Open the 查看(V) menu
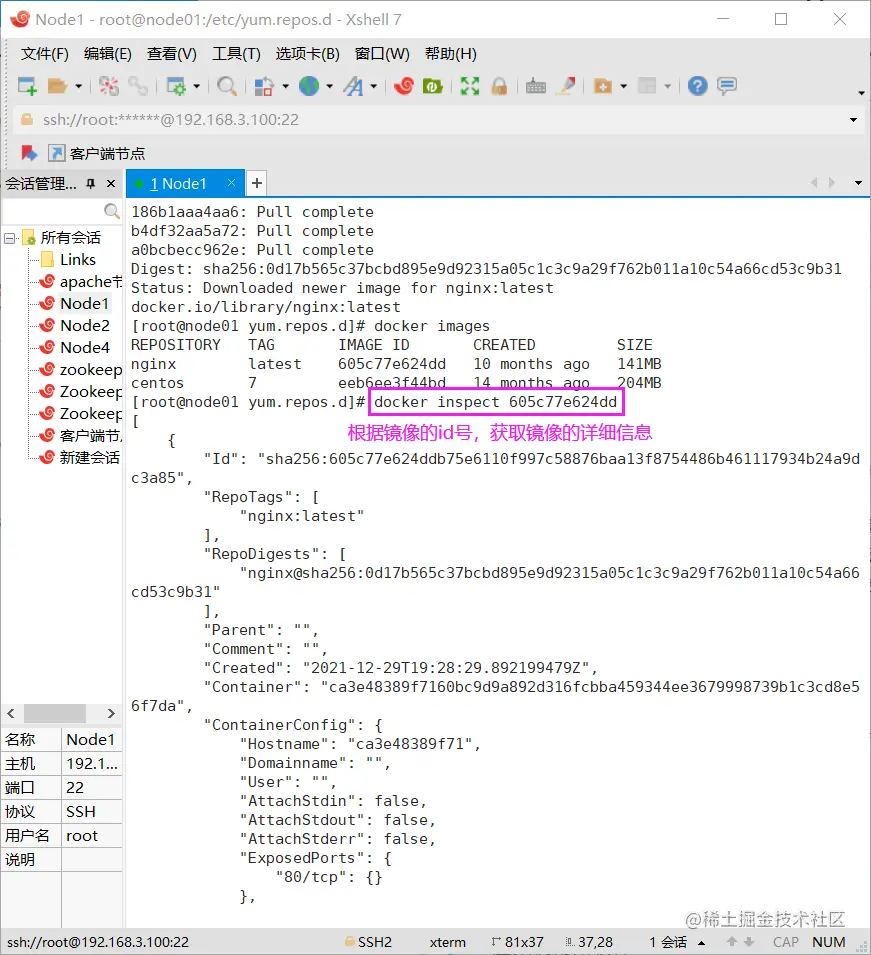The width and height of the screenshot is (871, 955). pos(172,54)
